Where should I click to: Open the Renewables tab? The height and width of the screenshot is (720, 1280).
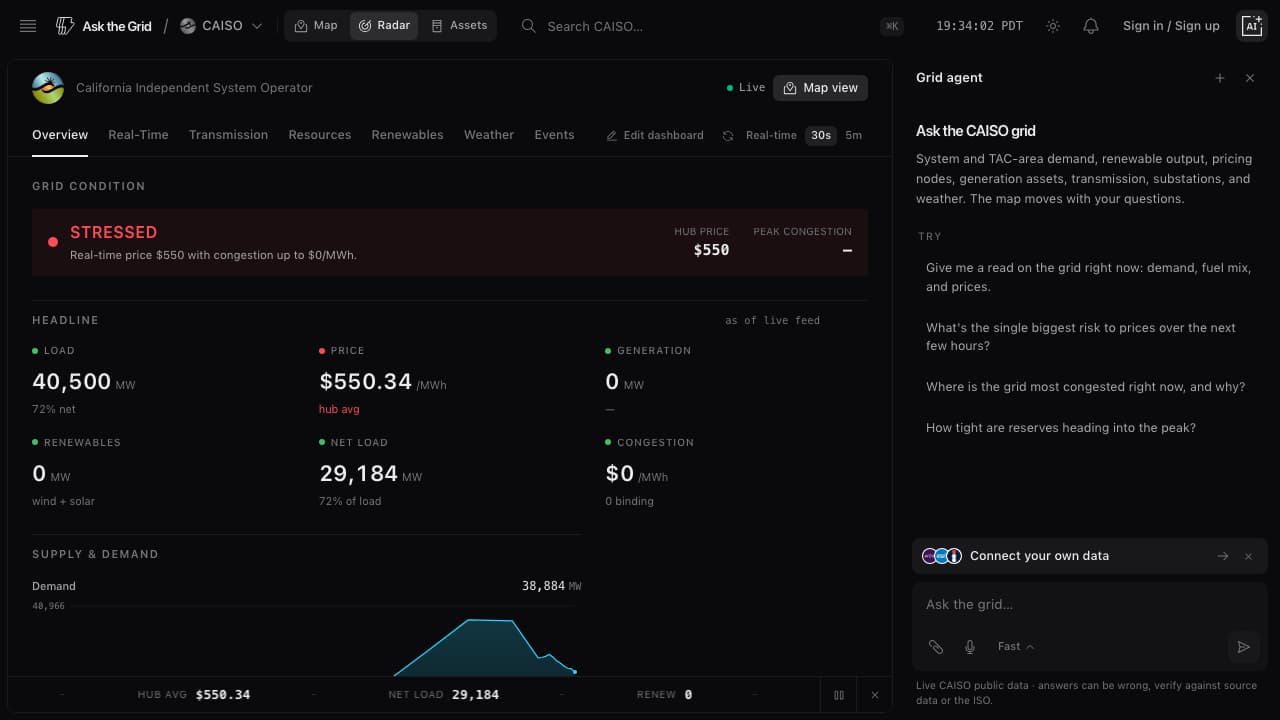(x=407, y=135)
